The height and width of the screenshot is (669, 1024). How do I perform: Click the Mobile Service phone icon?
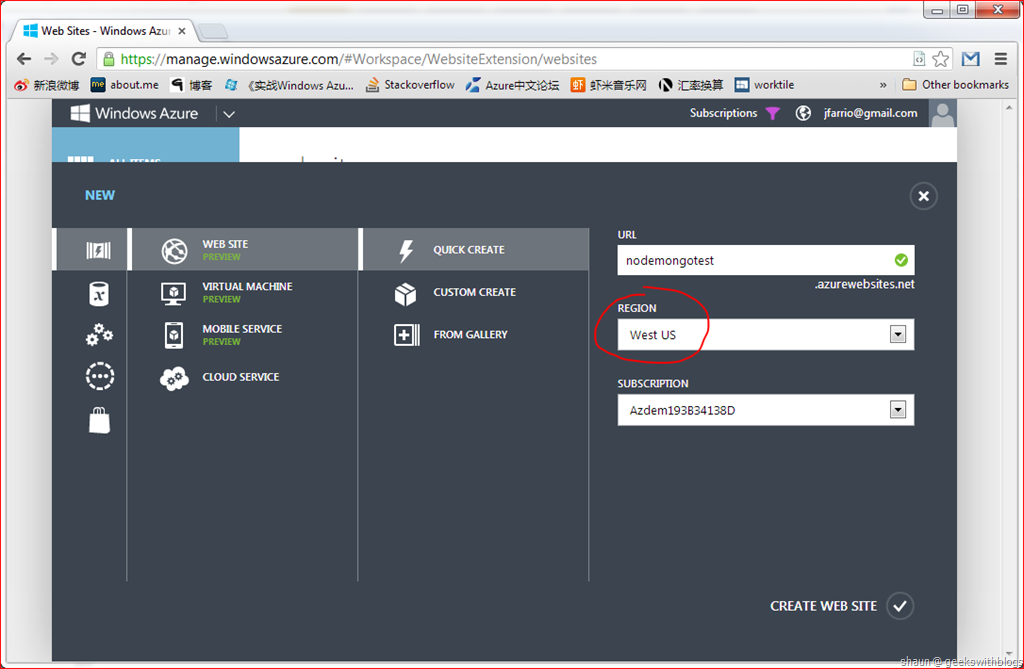(x=174, y=335)
